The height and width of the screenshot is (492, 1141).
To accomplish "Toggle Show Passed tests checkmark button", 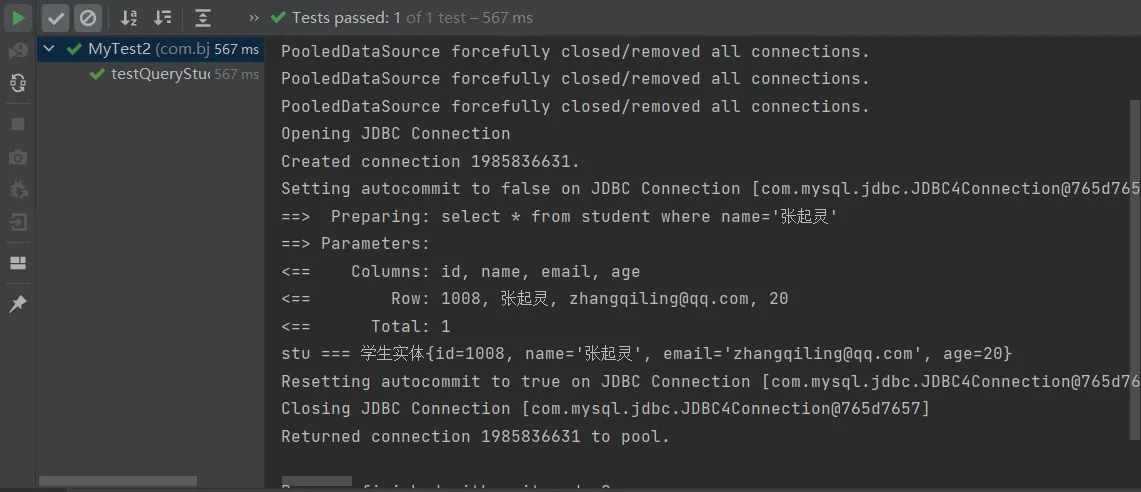I will tap(56, 18).
